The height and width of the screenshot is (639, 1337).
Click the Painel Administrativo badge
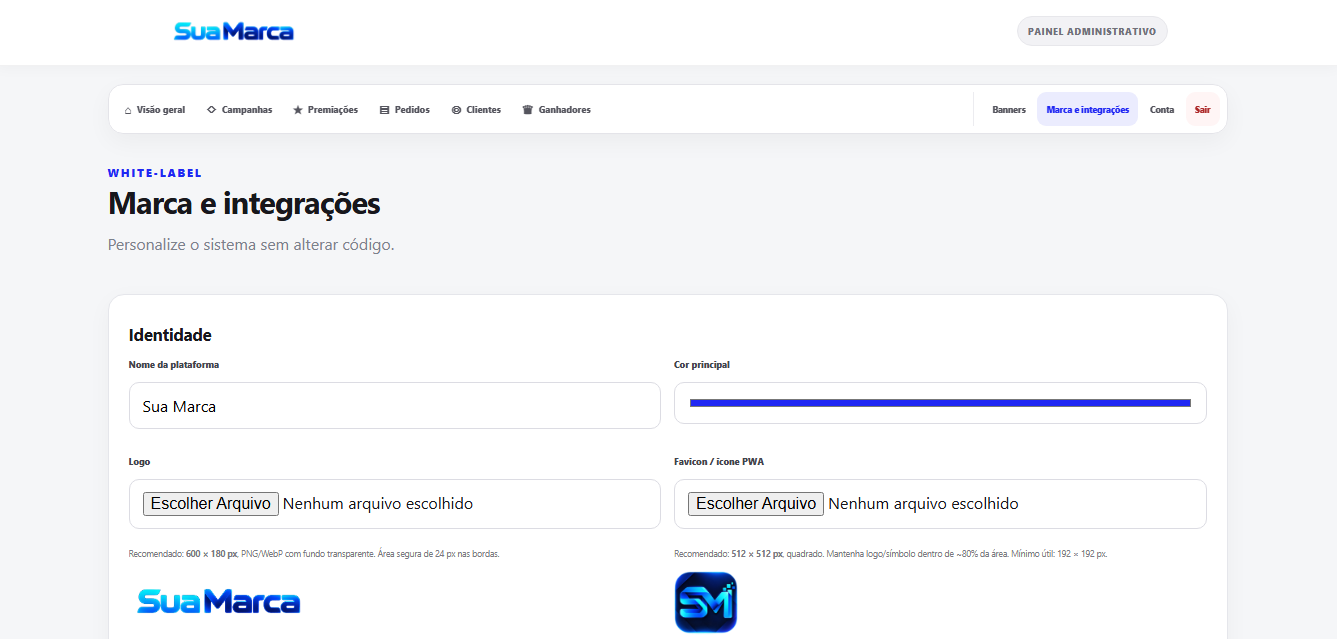click(1092, 31)
